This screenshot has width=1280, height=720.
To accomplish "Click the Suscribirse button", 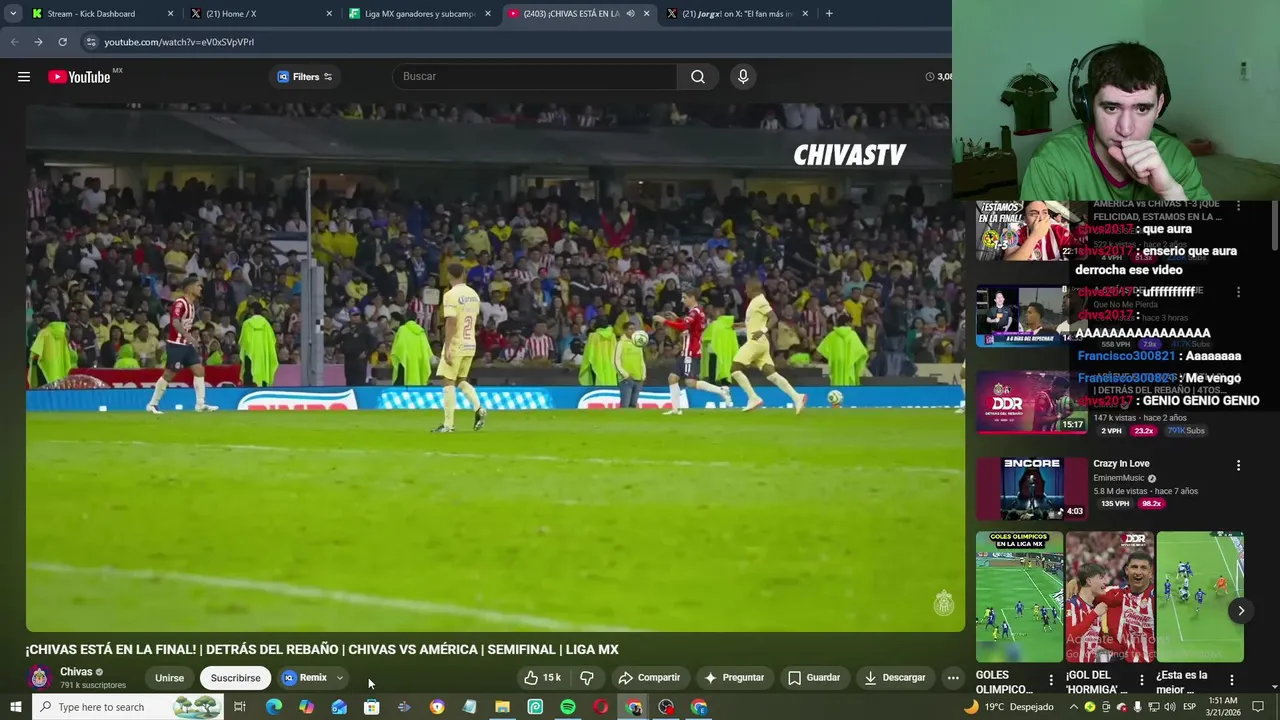I will (x=235, y=678).
